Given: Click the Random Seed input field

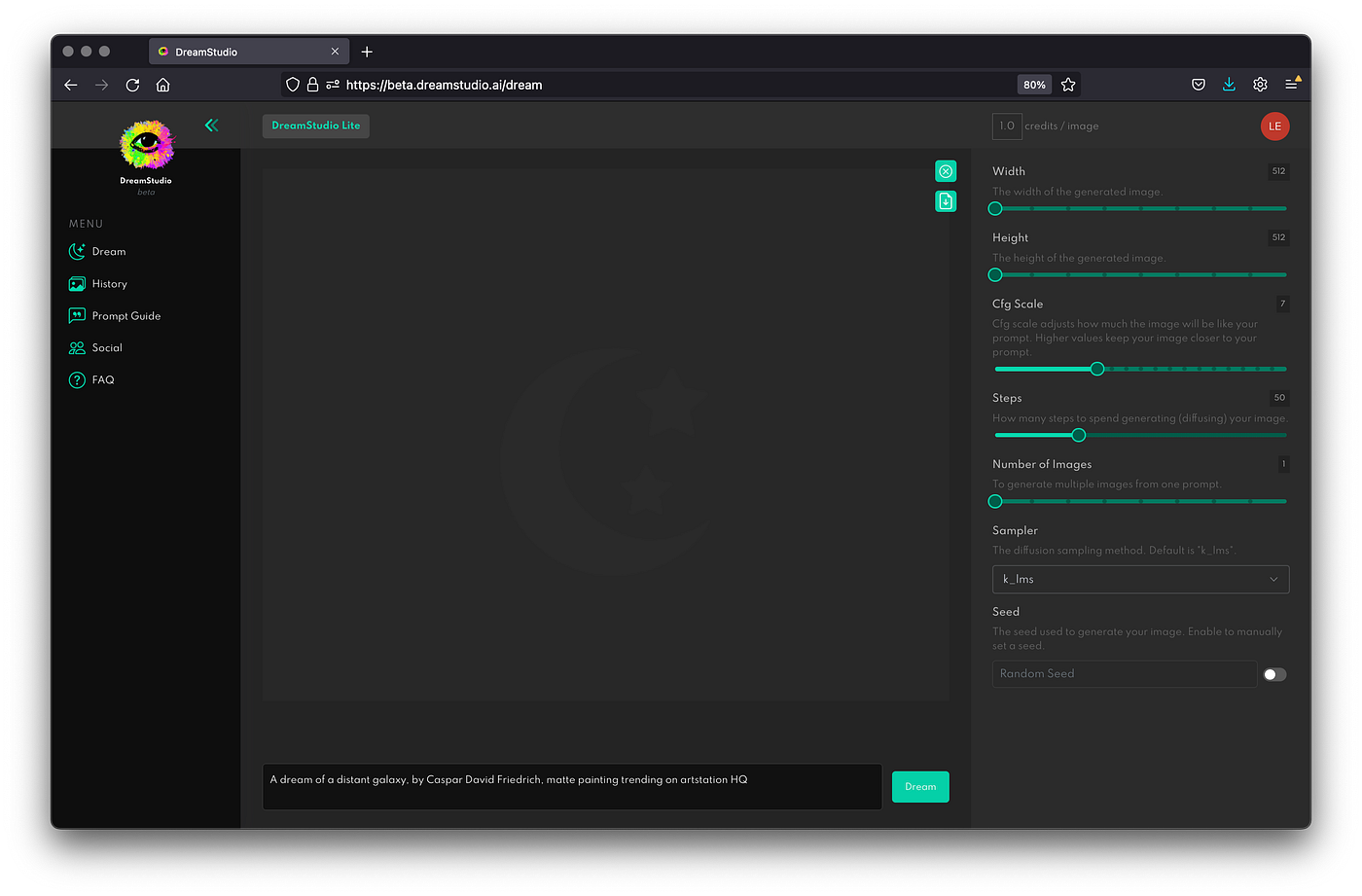Looking at the screenshot, I should (1124, 674).
